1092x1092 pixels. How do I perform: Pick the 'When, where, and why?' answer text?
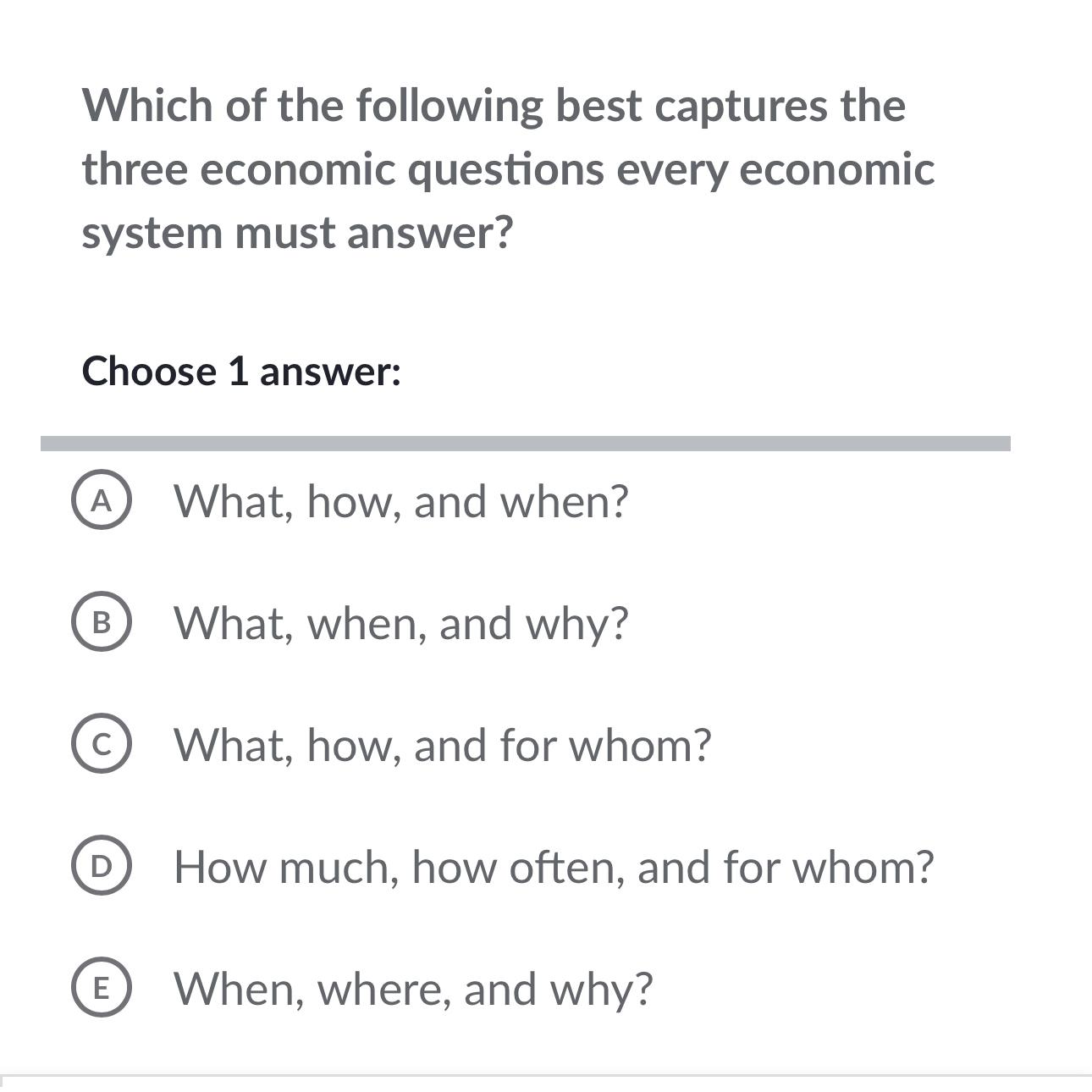pos(413,988)
